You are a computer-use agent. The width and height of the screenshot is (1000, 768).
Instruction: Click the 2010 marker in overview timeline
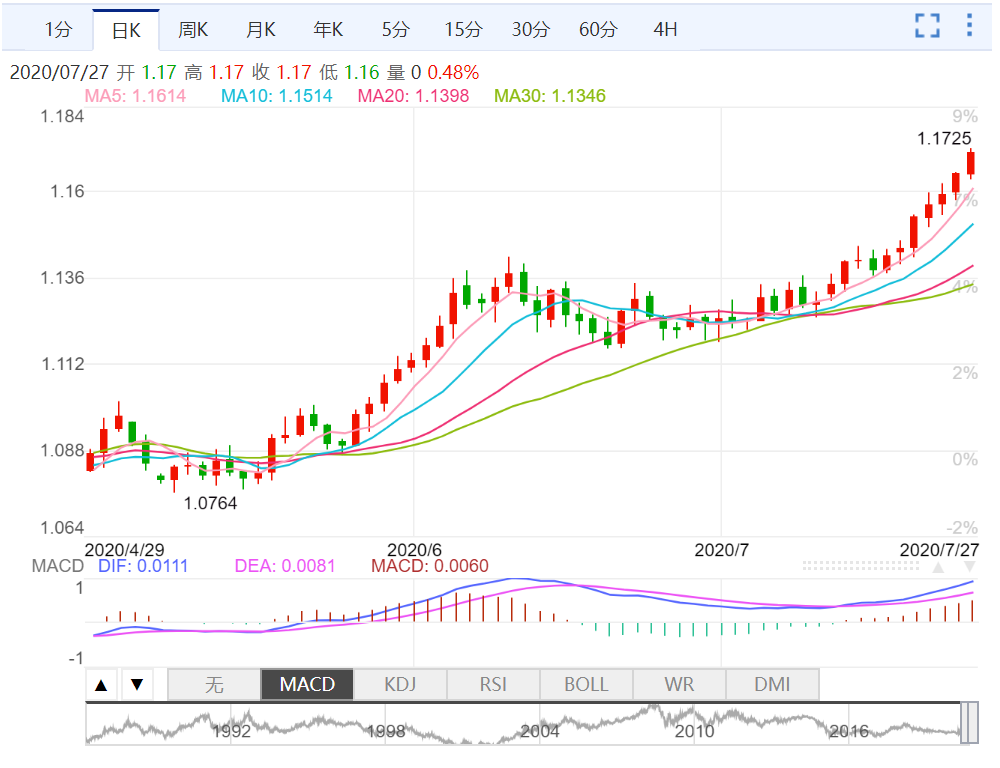click(x=695, y=732)
